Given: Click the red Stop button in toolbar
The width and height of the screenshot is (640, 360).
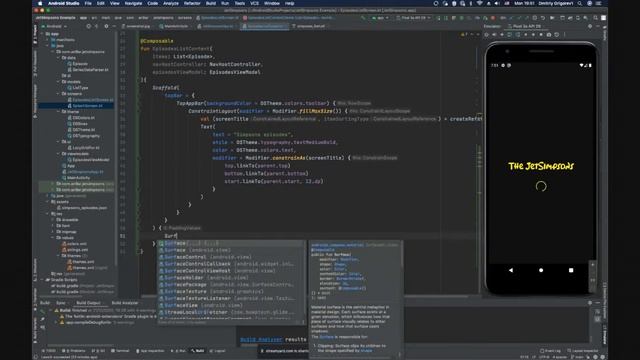Looking at the screenshot, I should click(x=493, y=18).
